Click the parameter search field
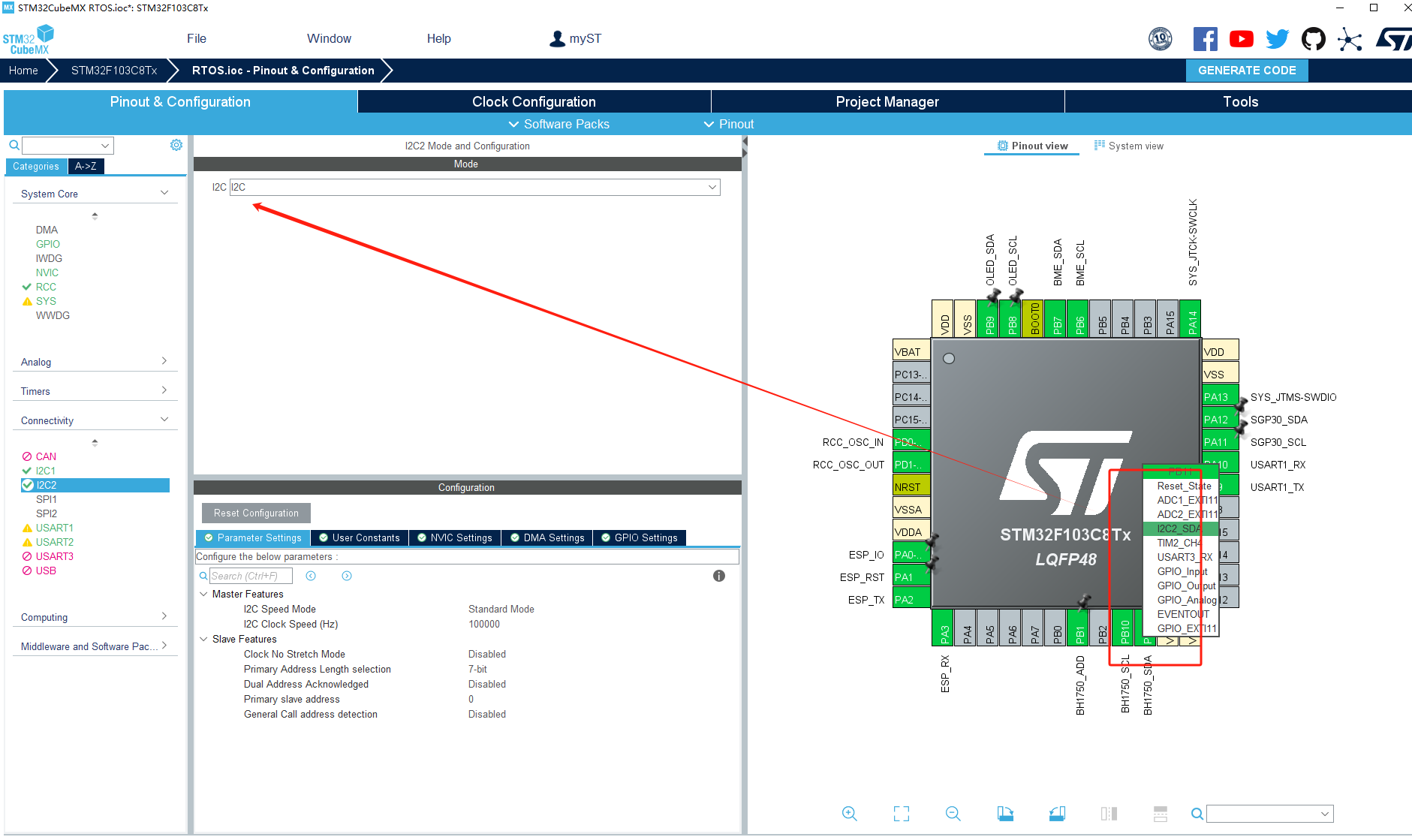 (x=250, y=575)
